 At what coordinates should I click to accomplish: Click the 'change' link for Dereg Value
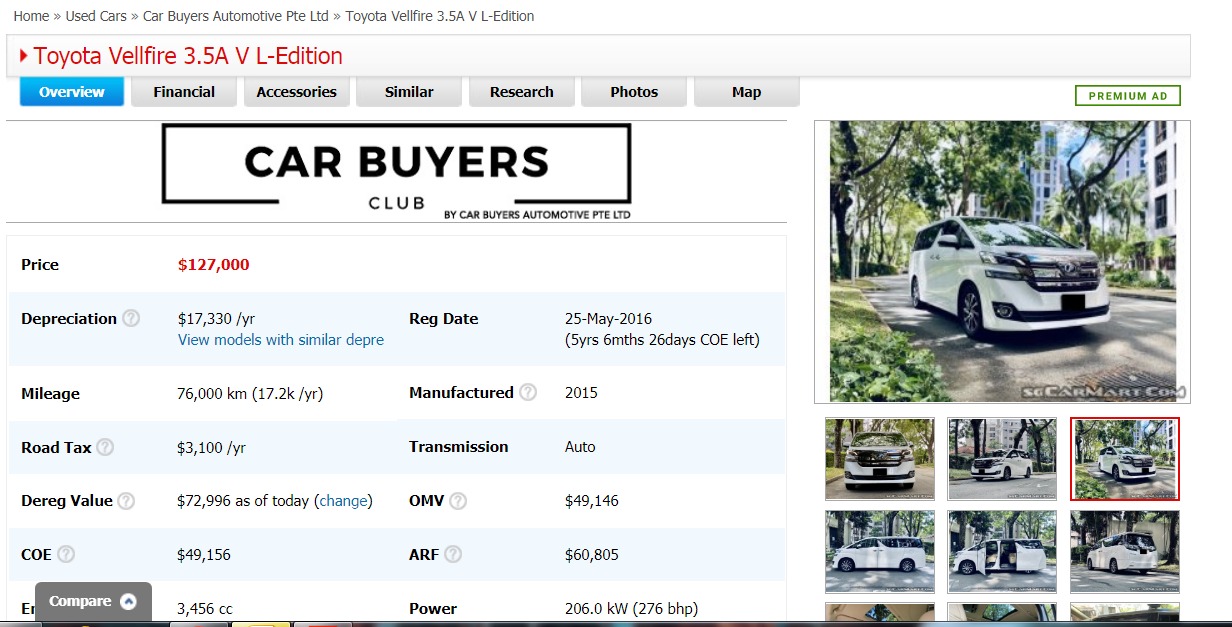tap(343, 501)
